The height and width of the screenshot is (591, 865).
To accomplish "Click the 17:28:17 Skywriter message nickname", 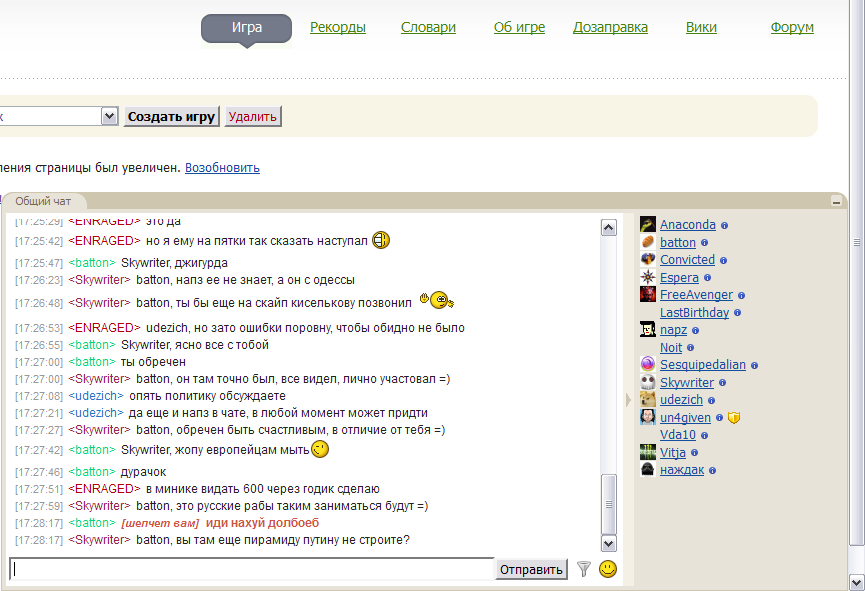I will 99,540.
